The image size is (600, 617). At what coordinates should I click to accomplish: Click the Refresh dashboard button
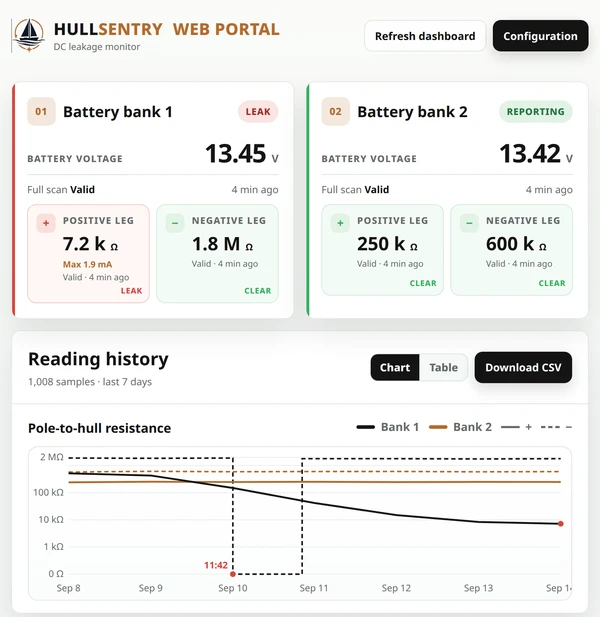[425, 36]
